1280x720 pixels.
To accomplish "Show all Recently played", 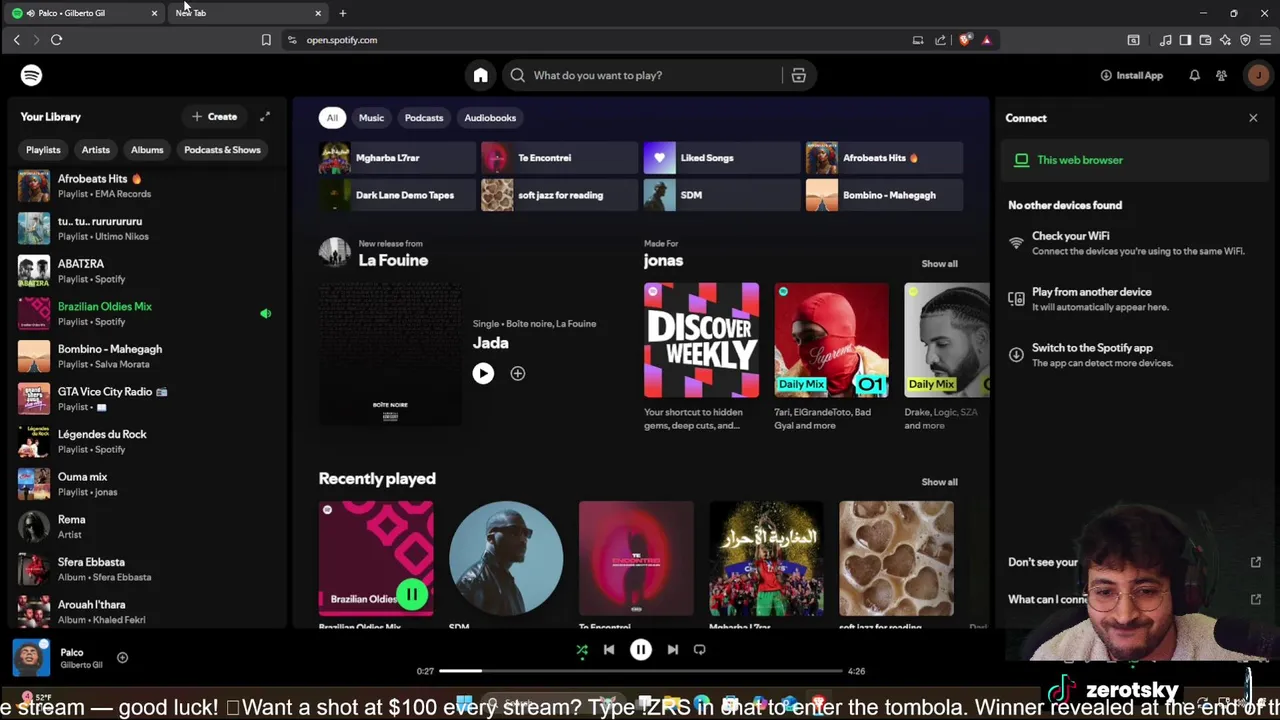I will coord(939,482).
